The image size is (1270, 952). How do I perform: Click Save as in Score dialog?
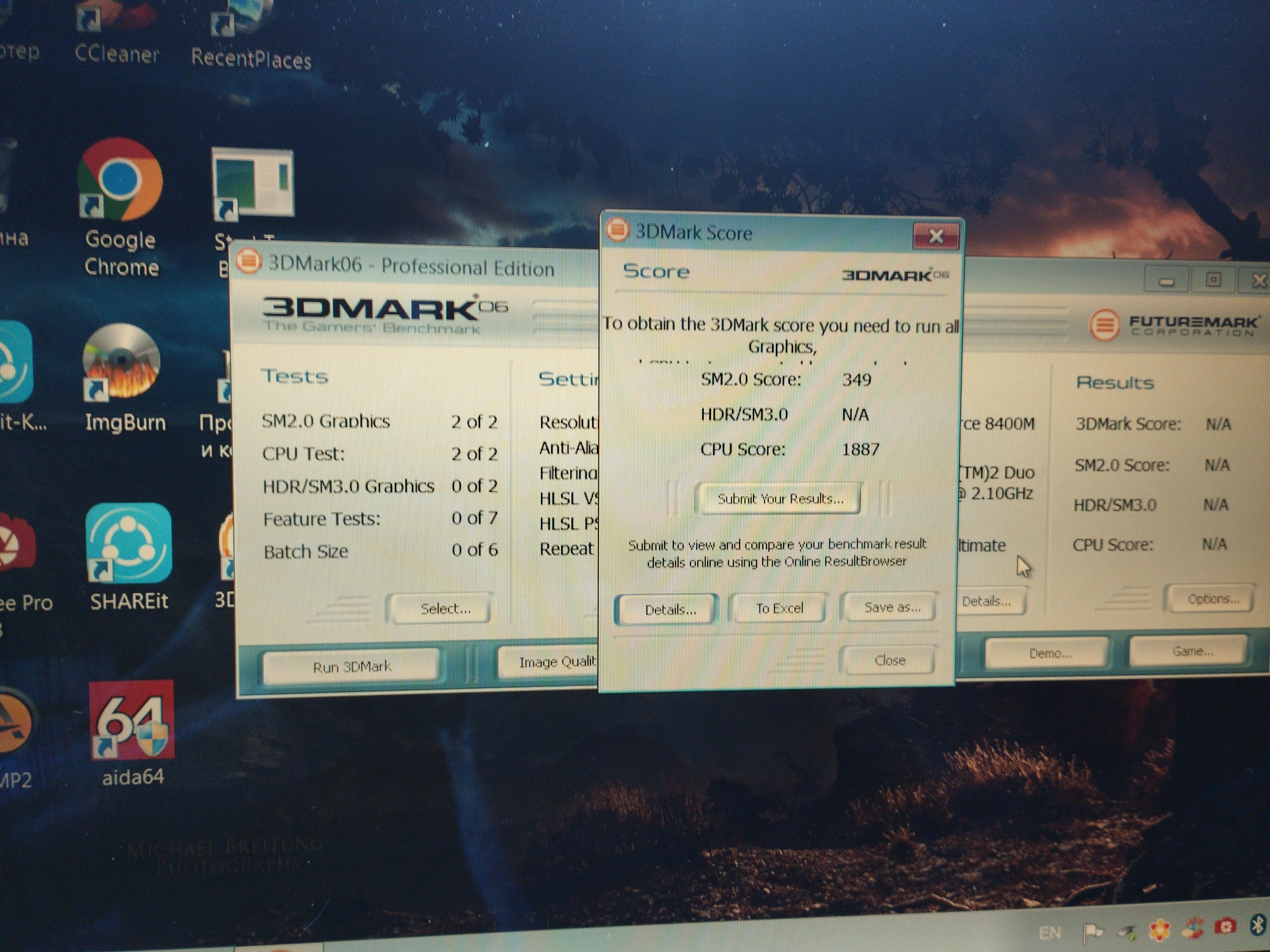tap(891, 607)
